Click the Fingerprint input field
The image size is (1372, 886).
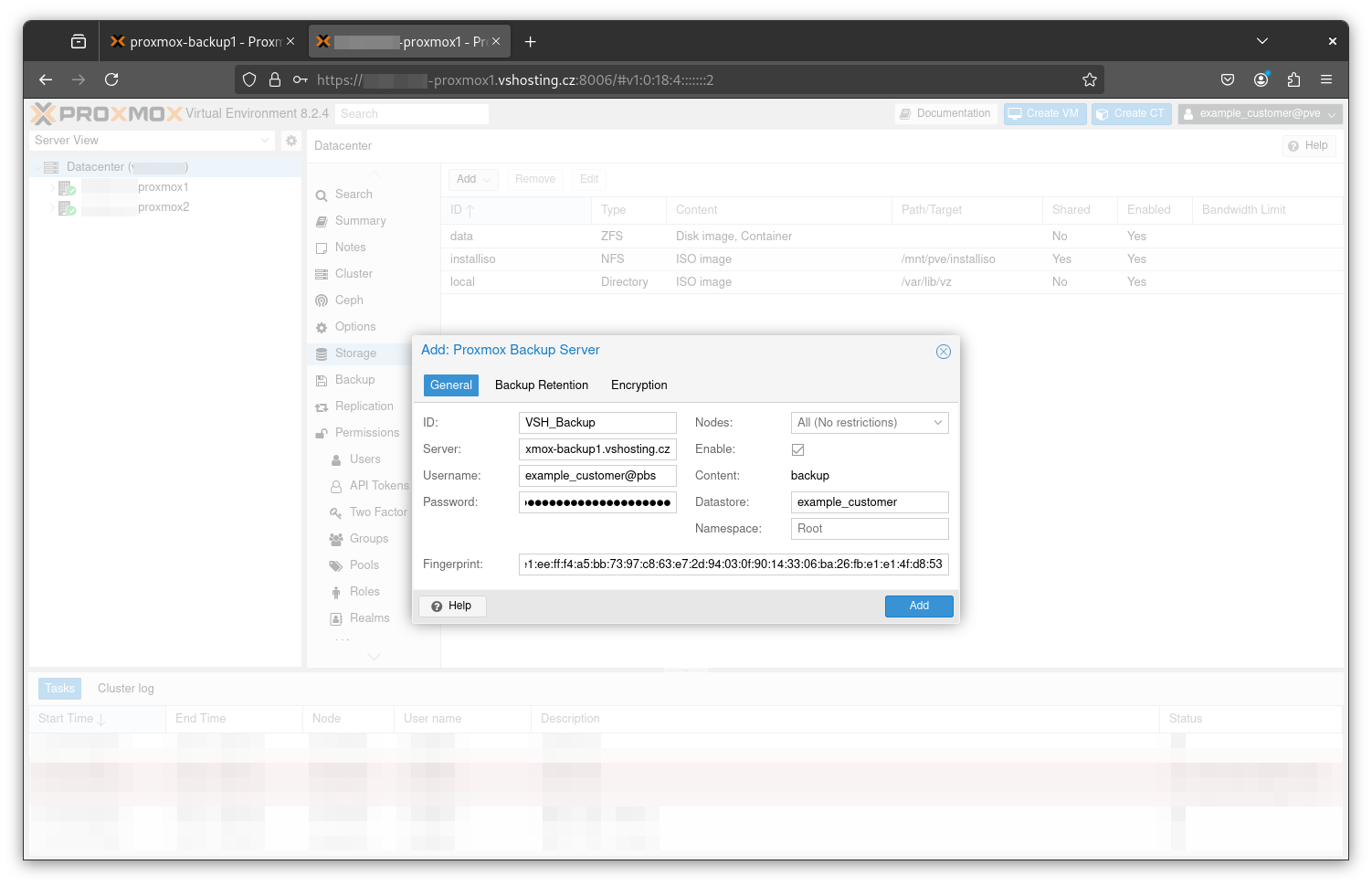tap(733, 564)
